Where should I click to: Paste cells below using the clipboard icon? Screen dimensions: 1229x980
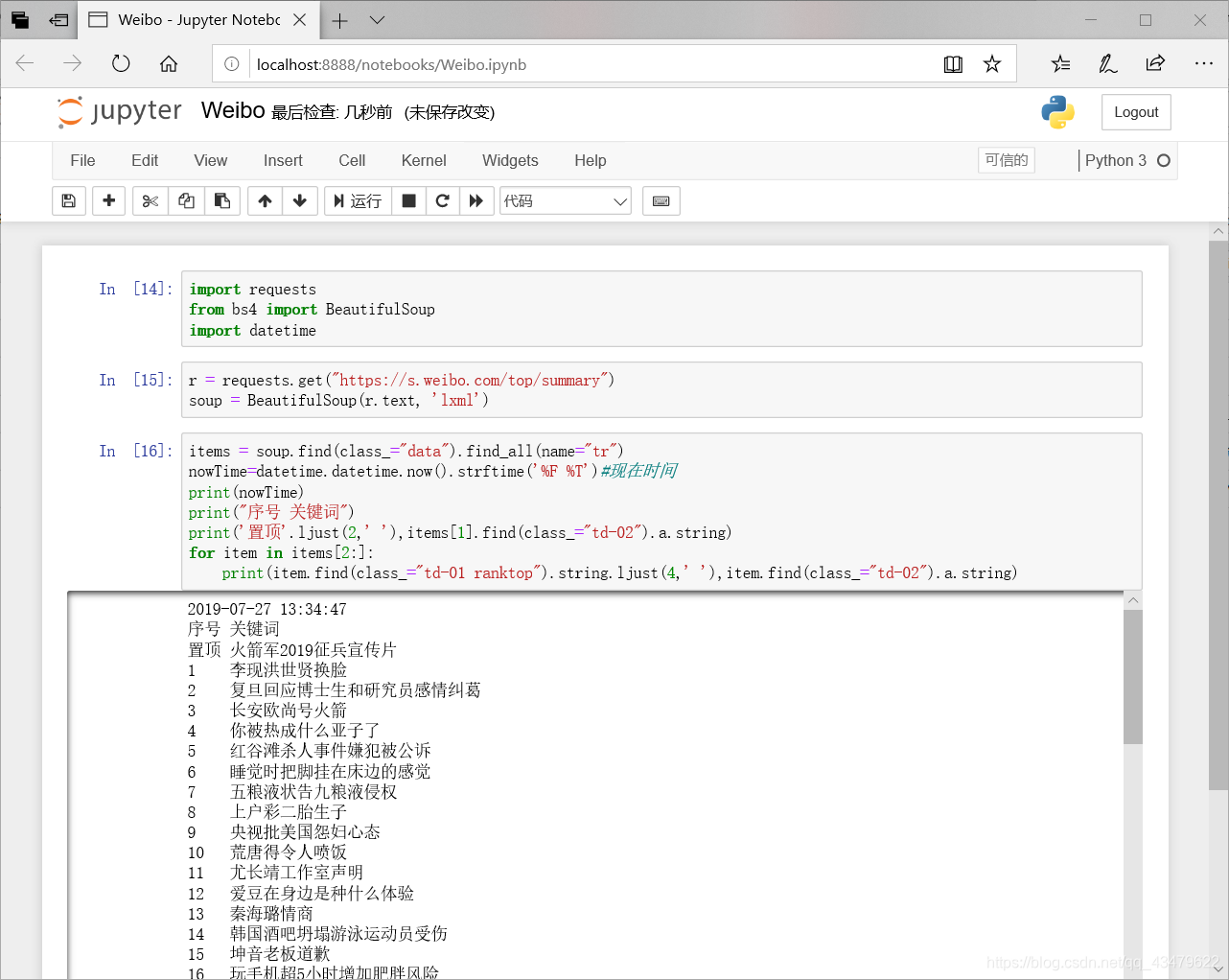[x=222, y=200]
